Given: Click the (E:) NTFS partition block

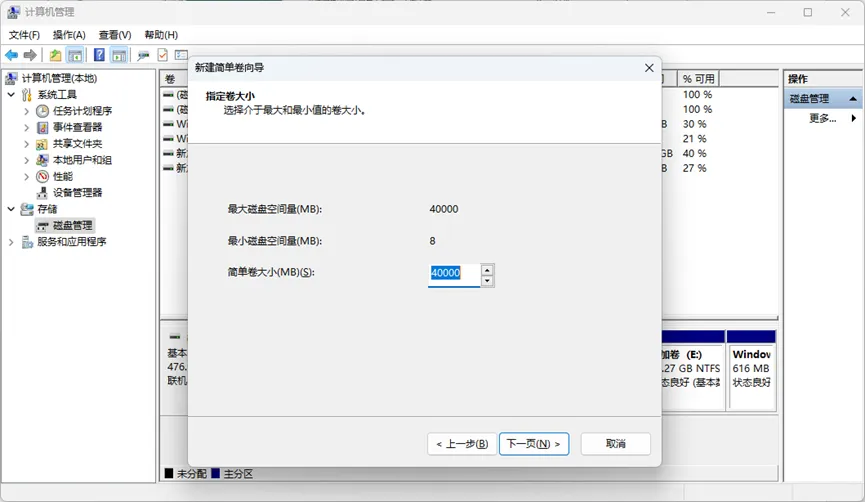Looking at the screenshot, I should pos(692,370).
